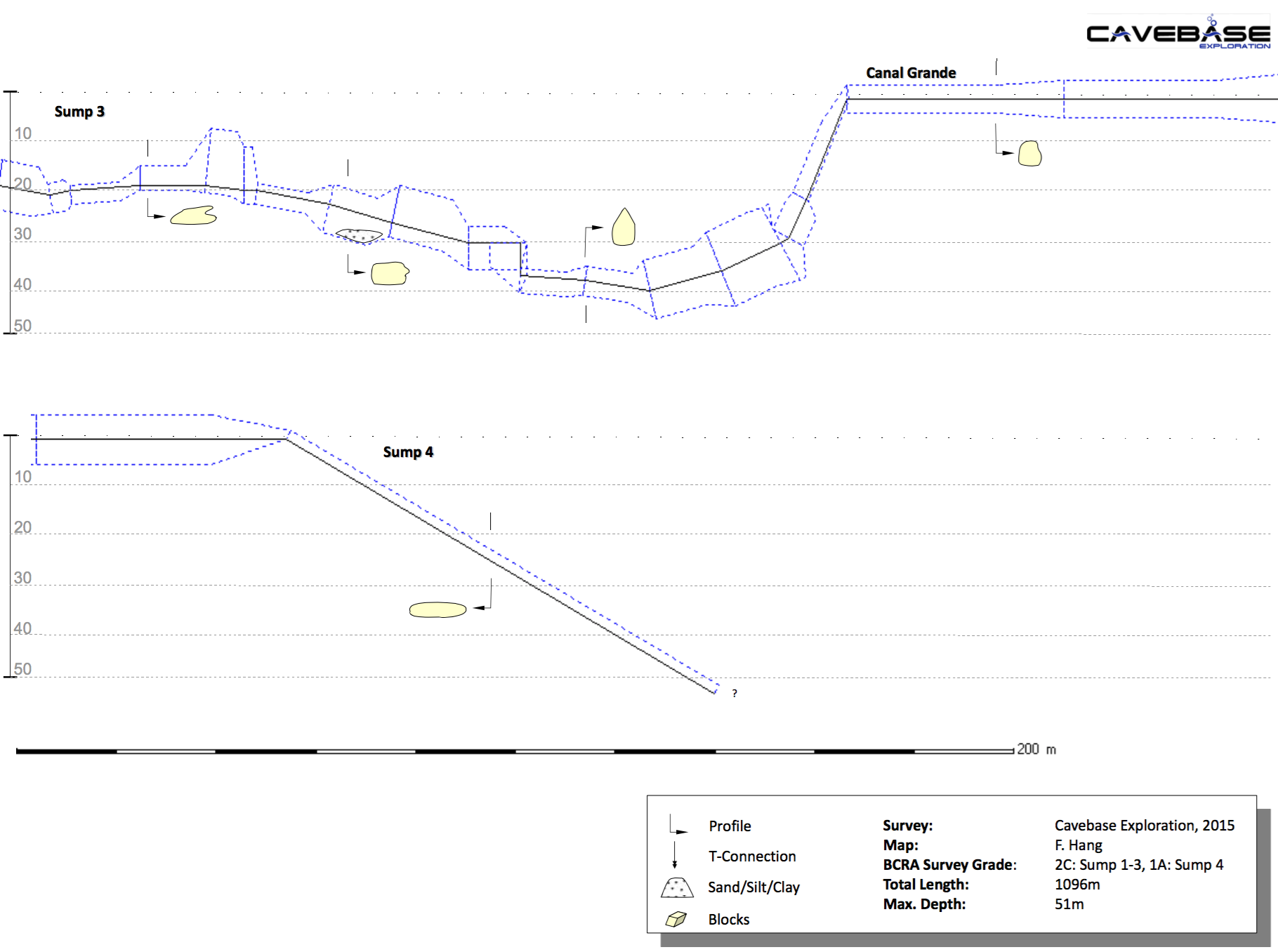
Task: Click the T-Connection arrow symbol in legend
Action: 675,855
